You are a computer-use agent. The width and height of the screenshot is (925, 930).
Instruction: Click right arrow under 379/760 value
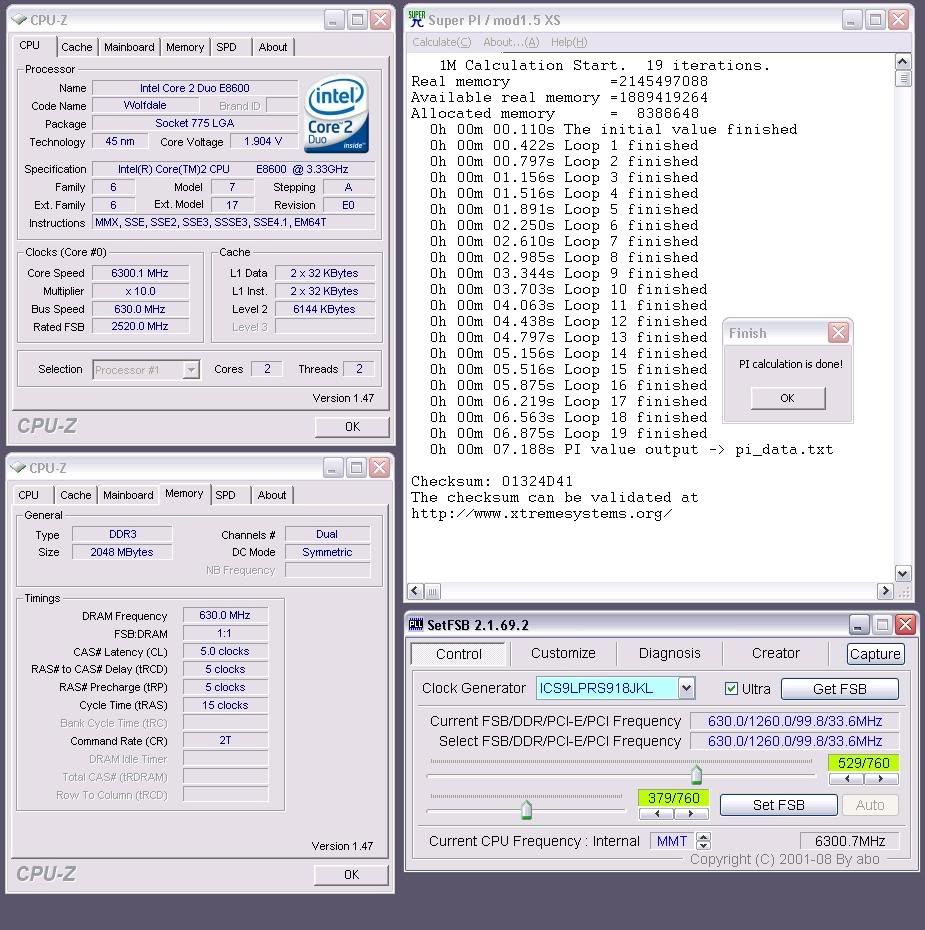coord(691,814)
